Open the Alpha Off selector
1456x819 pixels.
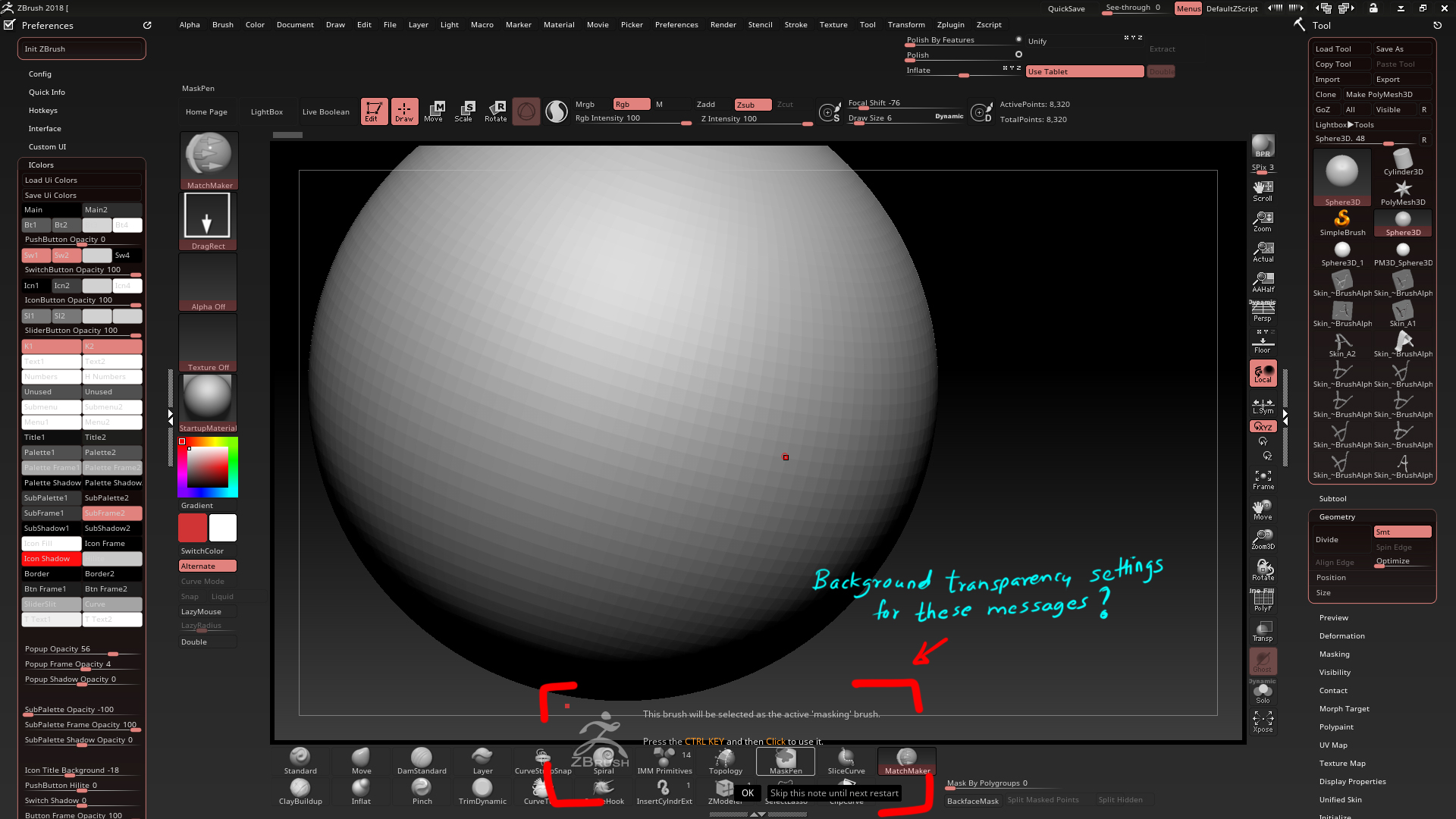(x=209, y=281)
